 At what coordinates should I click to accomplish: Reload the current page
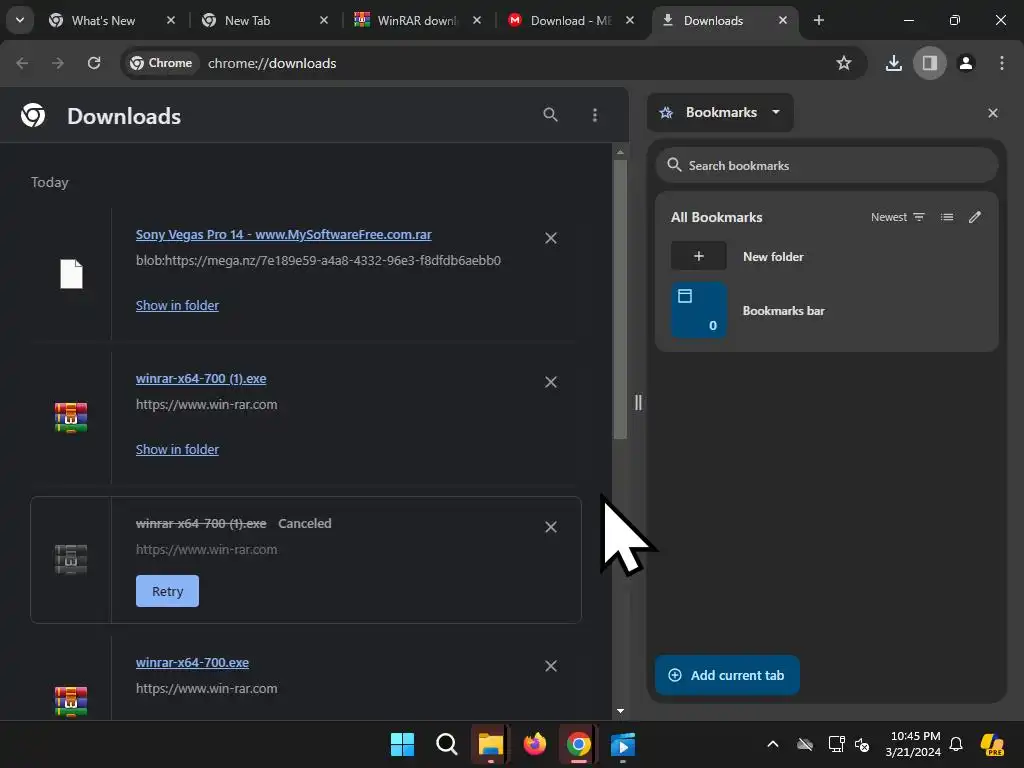(x=94, y=63)
